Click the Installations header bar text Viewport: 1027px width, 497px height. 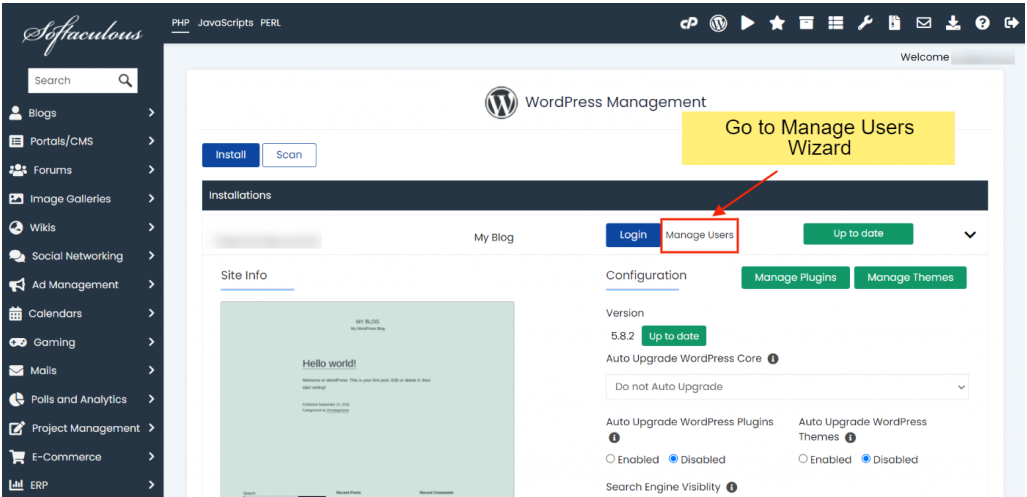click(240, 195)
